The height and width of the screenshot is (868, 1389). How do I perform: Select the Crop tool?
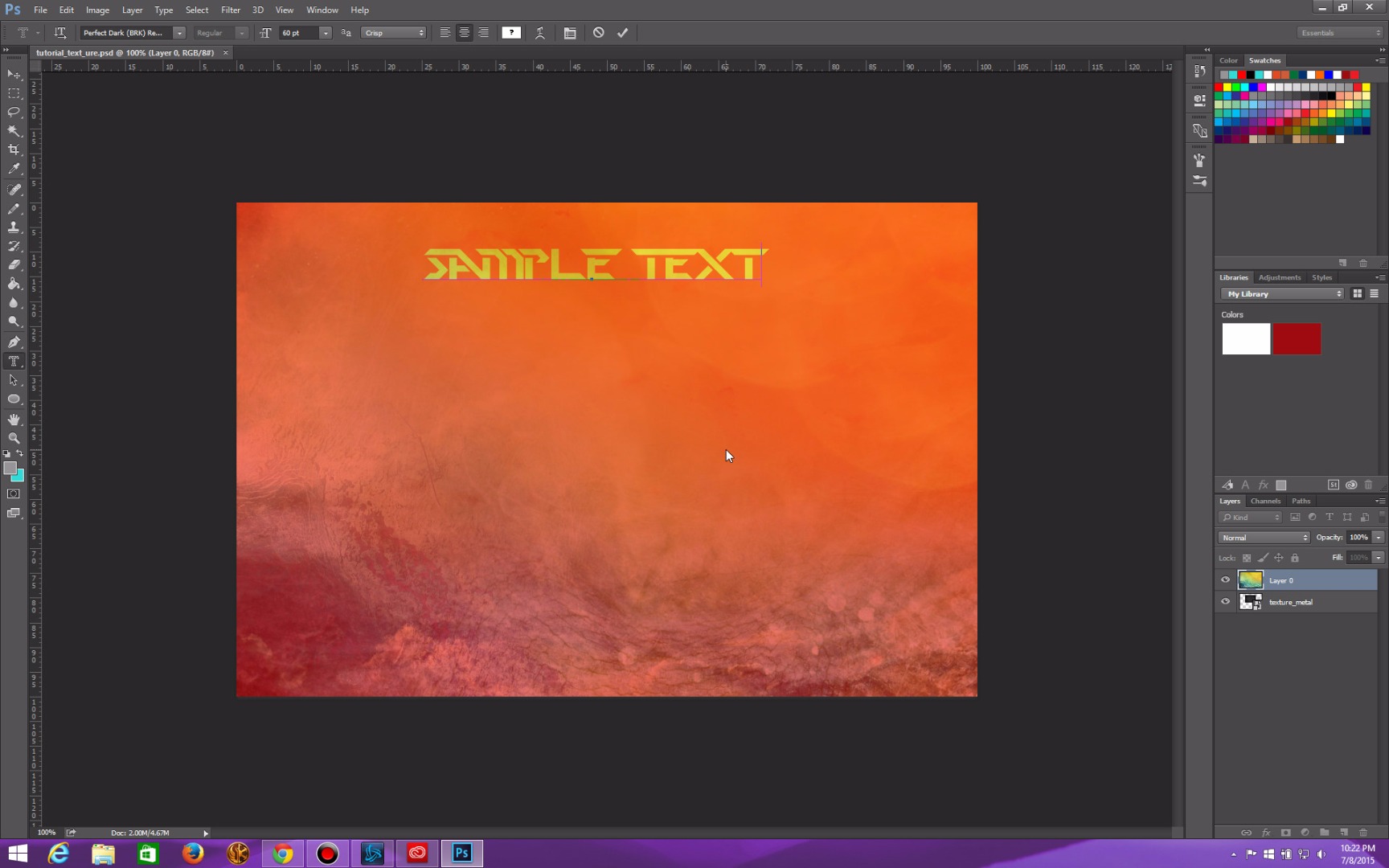pyautogui.click(x=14, y=149)
